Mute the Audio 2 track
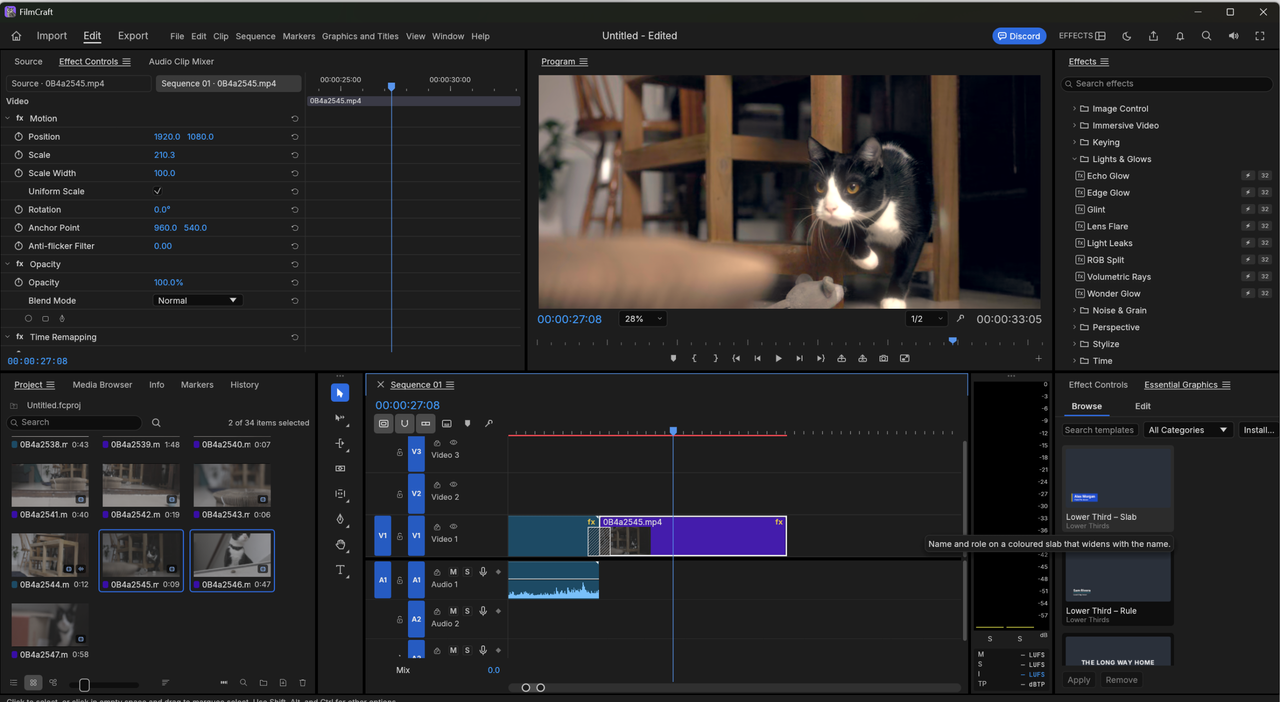Image resolution: width=1280 pixels, height=702 pixels. click(x=452, y=611)
